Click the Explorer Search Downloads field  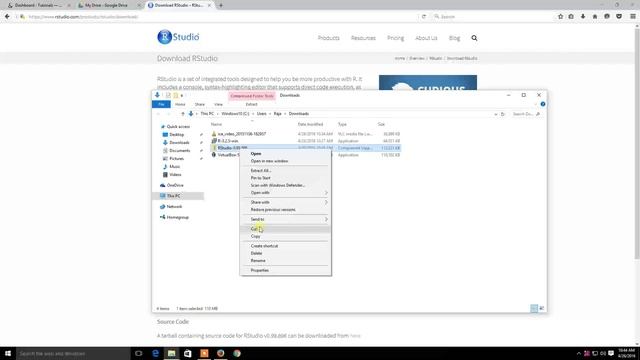526,114
